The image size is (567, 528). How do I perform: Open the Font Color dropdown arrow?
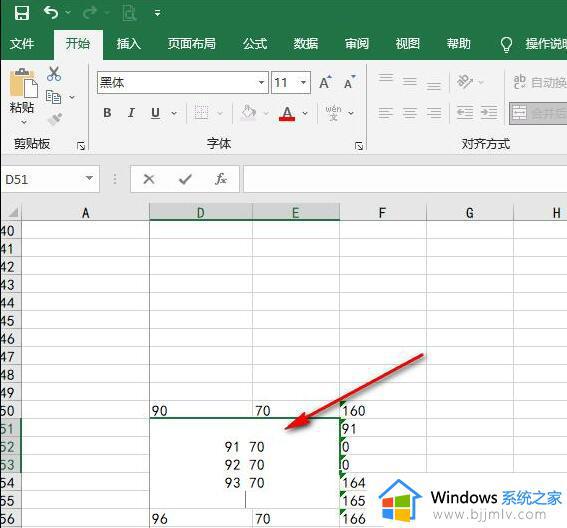pos(305,113)
